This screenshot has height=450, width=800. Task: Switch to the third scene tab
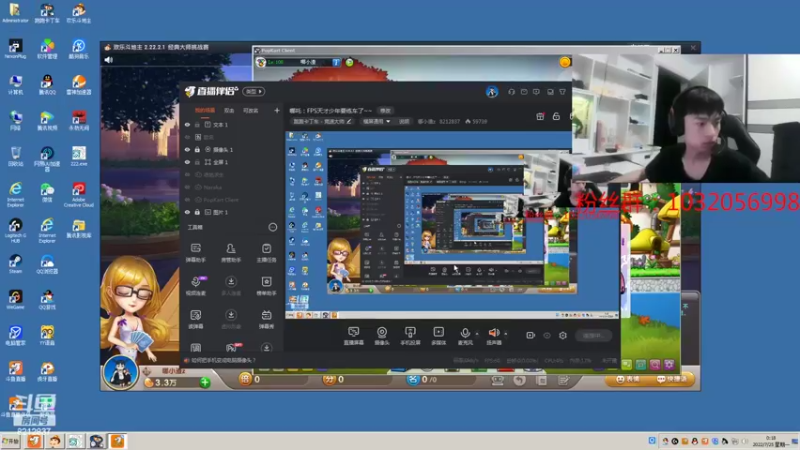pos(251,110)
